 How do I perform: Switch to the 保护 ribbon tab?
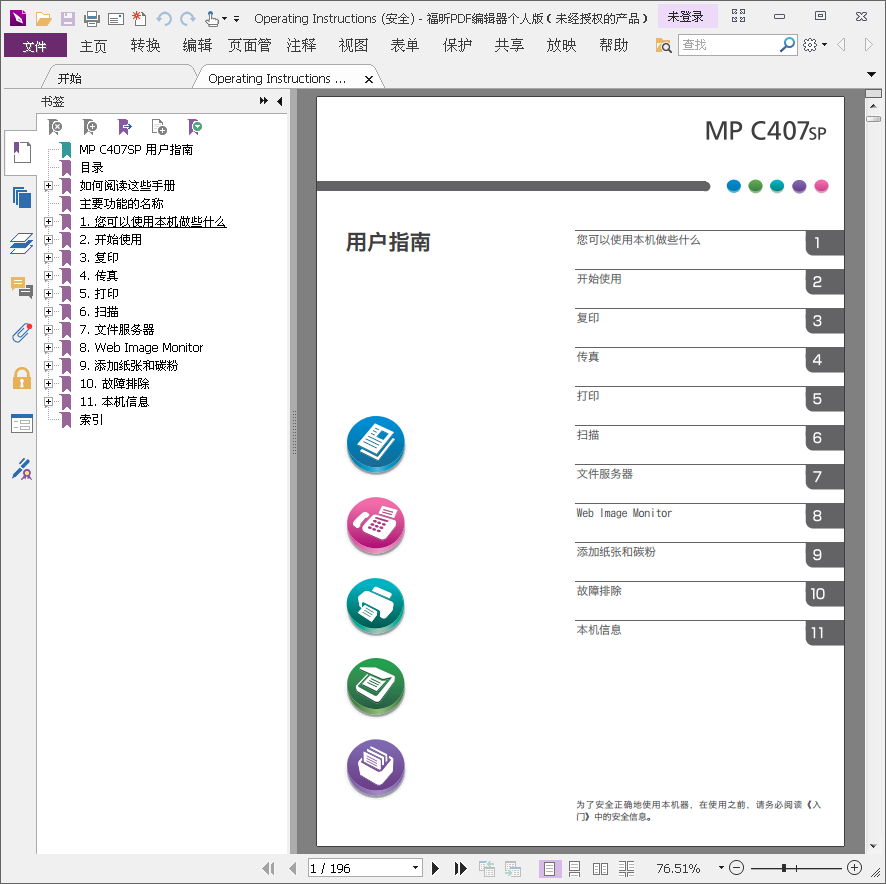457,46
